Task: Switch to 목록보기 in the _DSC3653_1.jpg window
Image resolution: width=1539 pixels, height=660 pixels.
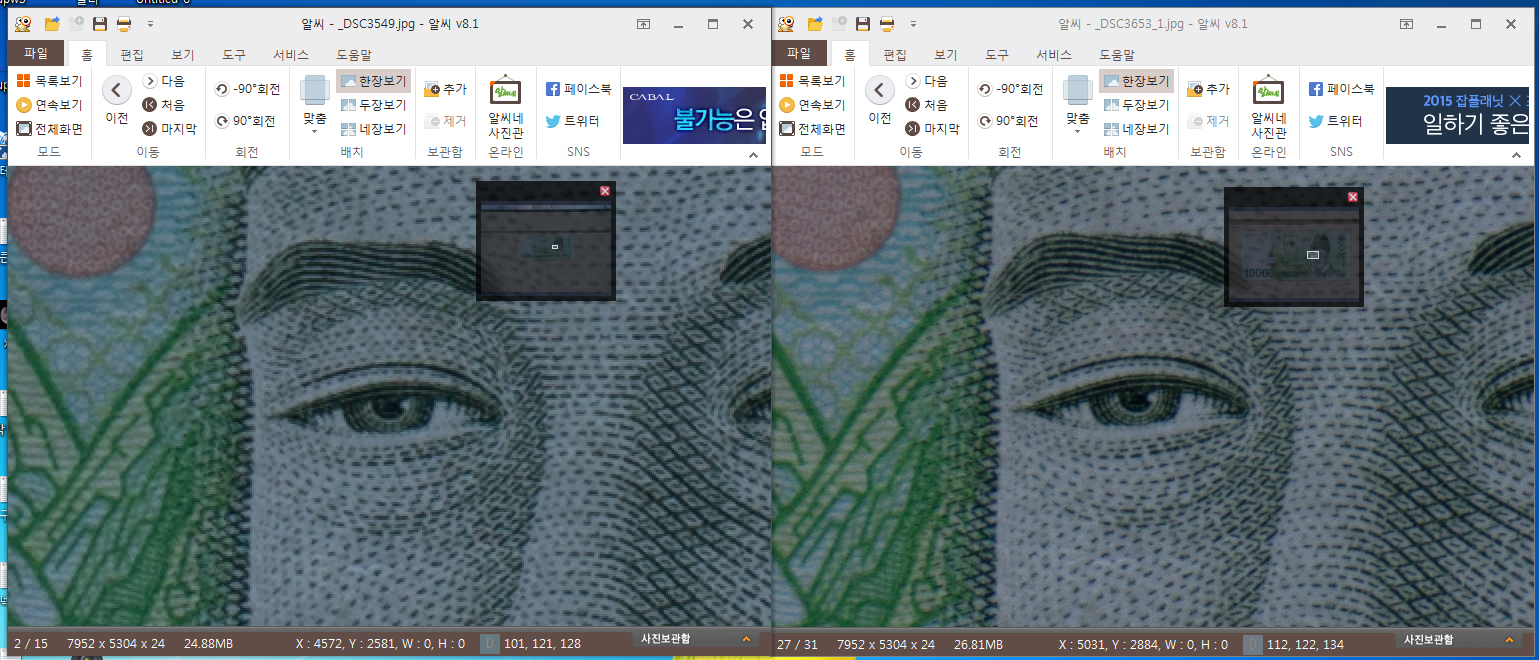Action: [812, 81]
